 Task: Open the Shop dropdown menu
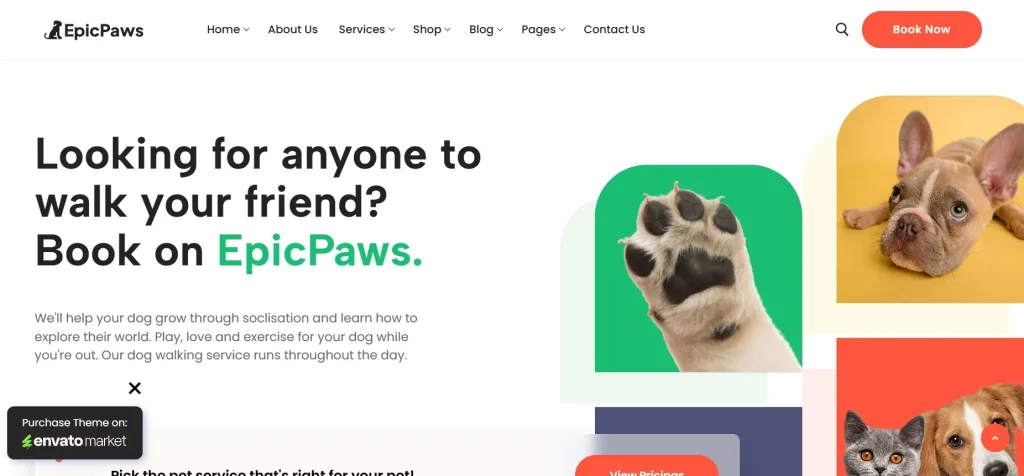[x=432, y=29]
